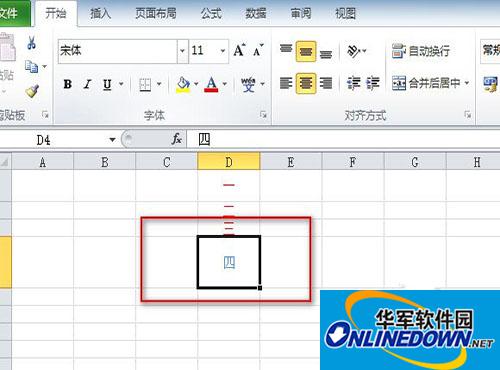Viewport: 500px width, 370px height.
Task: Select column G header
Action: tap(415, 162)
